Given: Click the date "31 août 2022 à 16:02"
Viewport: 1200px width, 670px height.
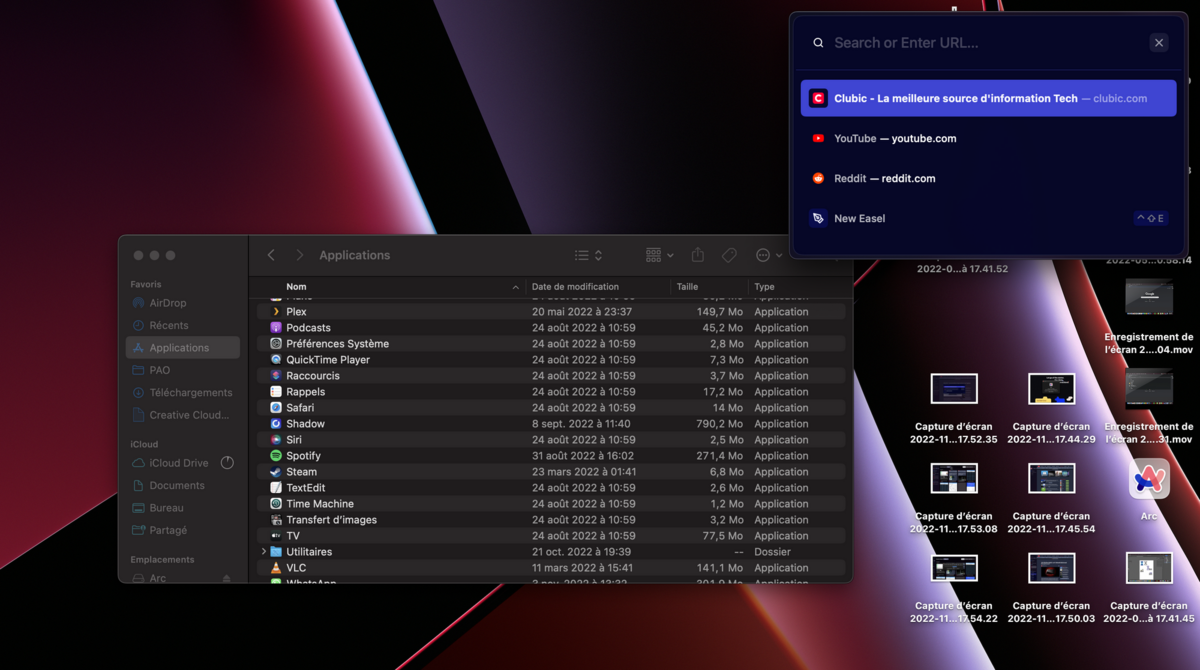Looking at the screenshot, I should (x=584, y=456).
